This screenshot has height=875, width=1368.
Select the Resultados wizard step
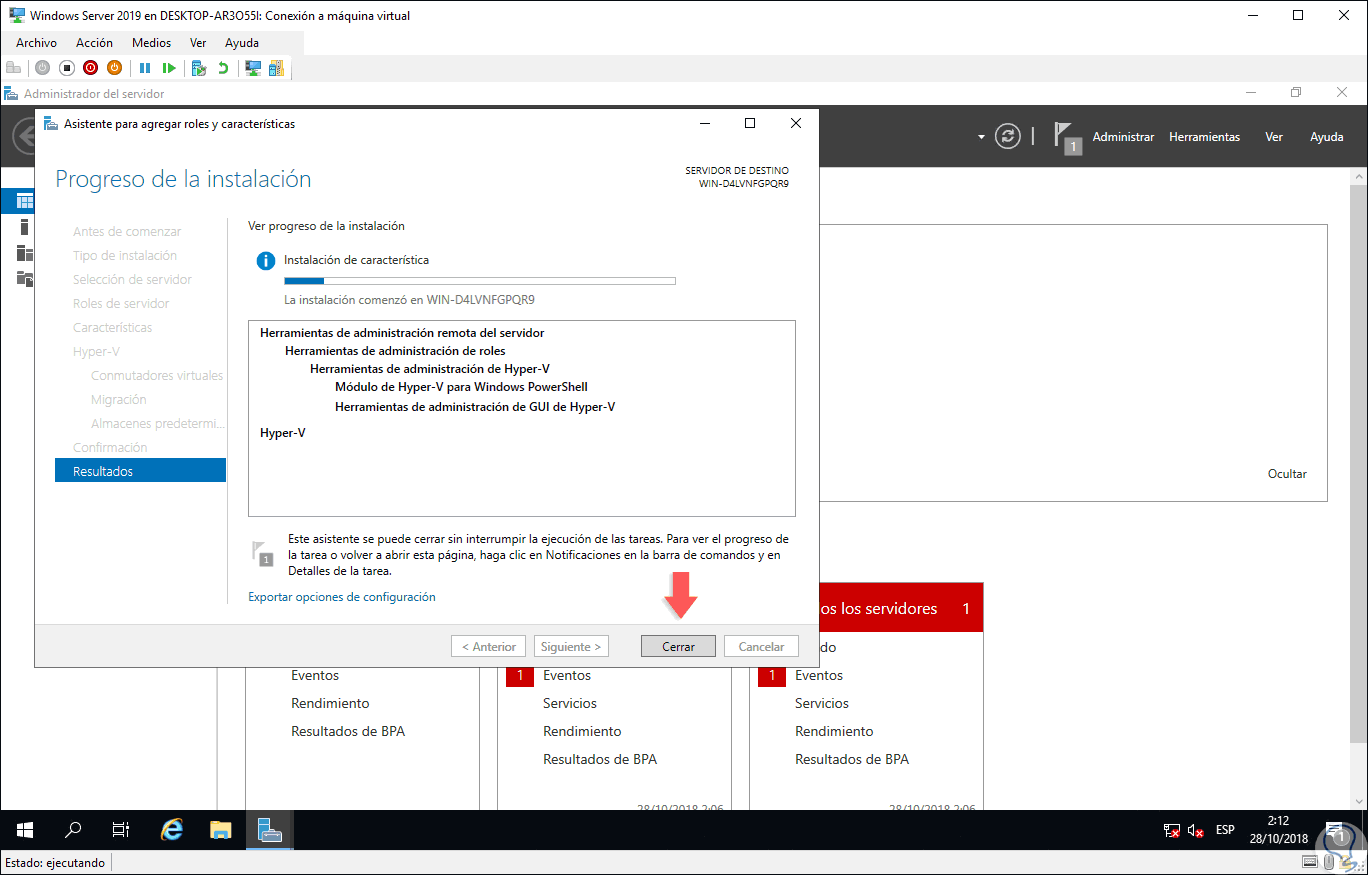(140, 471)
